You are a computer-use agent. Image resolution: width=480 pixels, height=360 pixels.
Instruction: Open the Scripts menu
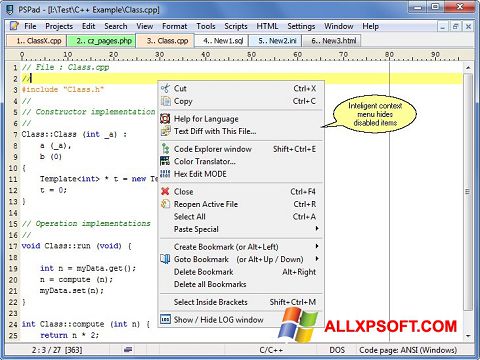tap(236, 26)
